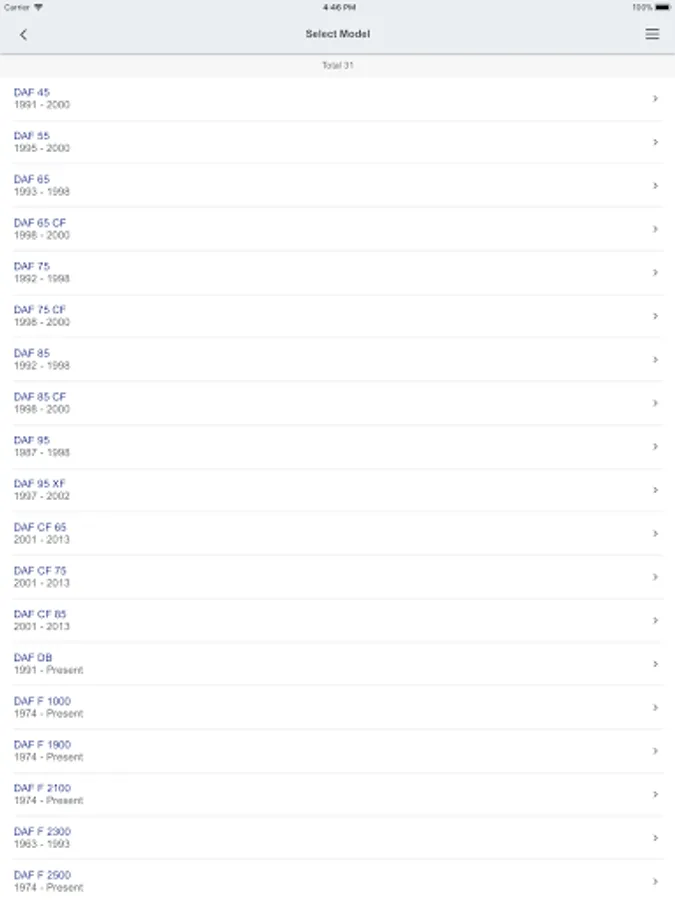This screenshot has width=675, height=900.
Task: Choose DAF 85 from the list
Action: click(338, 359)
